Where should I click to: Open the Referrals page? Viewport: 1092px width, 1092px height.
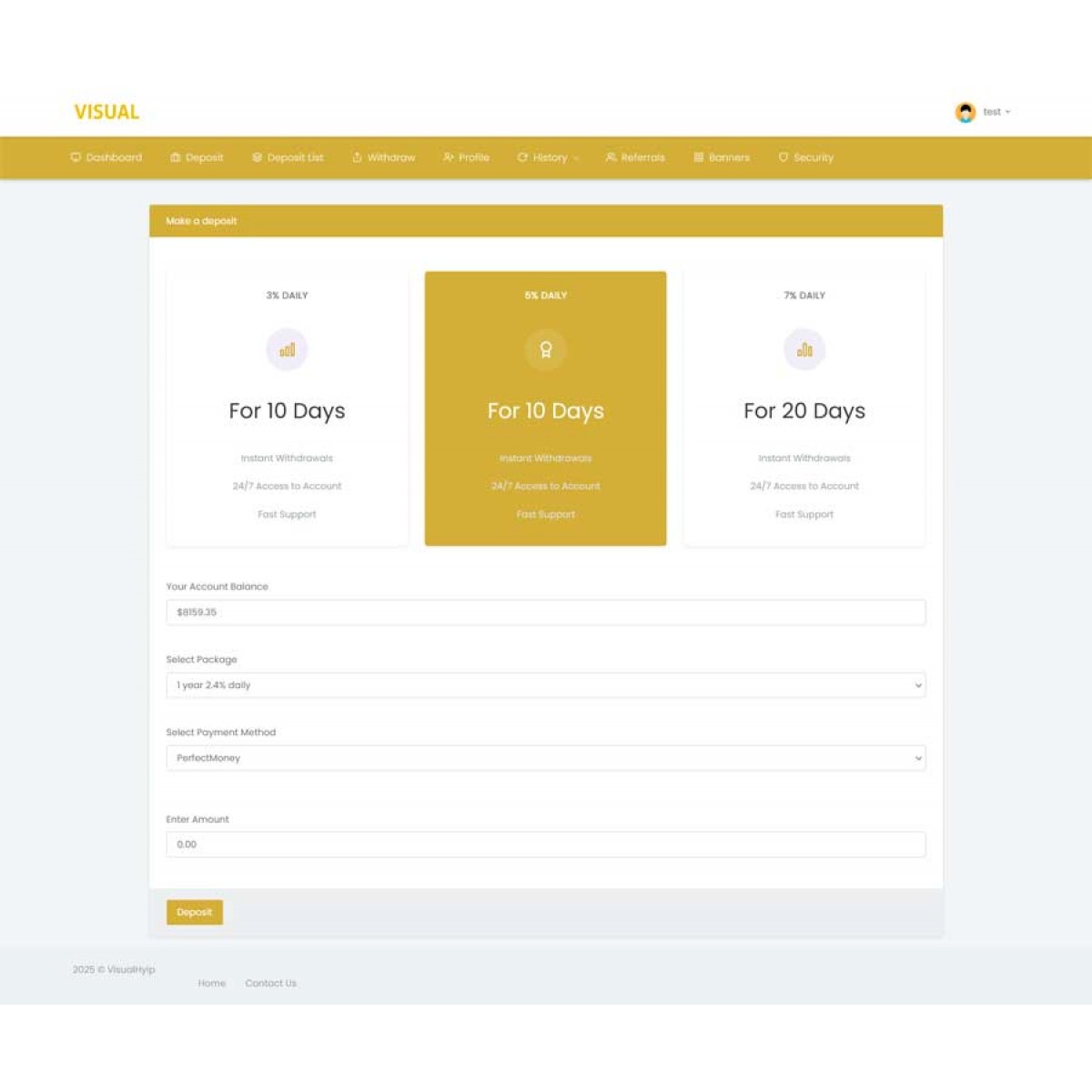(635, 157)
